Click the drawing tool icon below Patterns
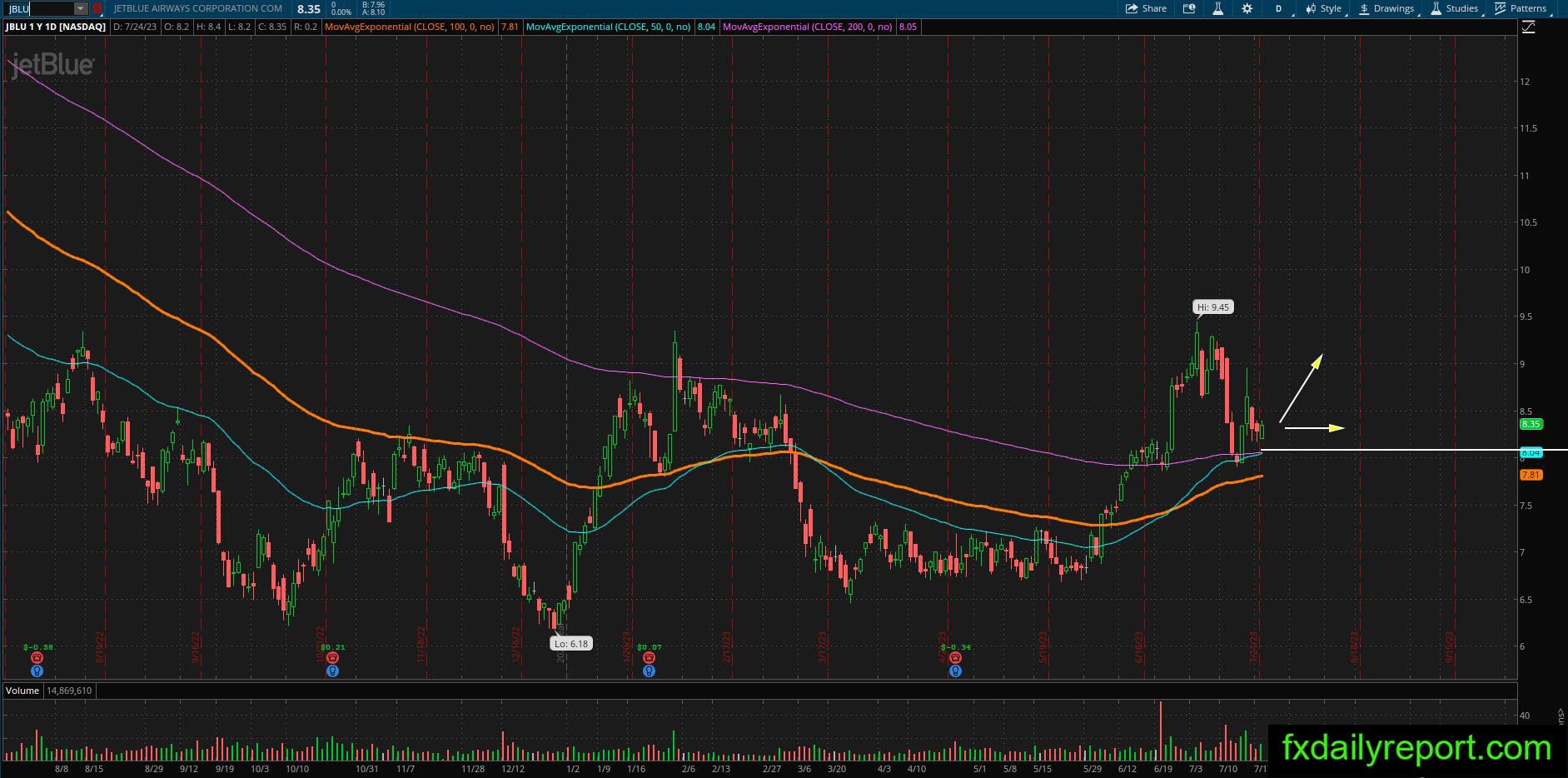Screen dimensions: 1568x778 [1528, 27]
